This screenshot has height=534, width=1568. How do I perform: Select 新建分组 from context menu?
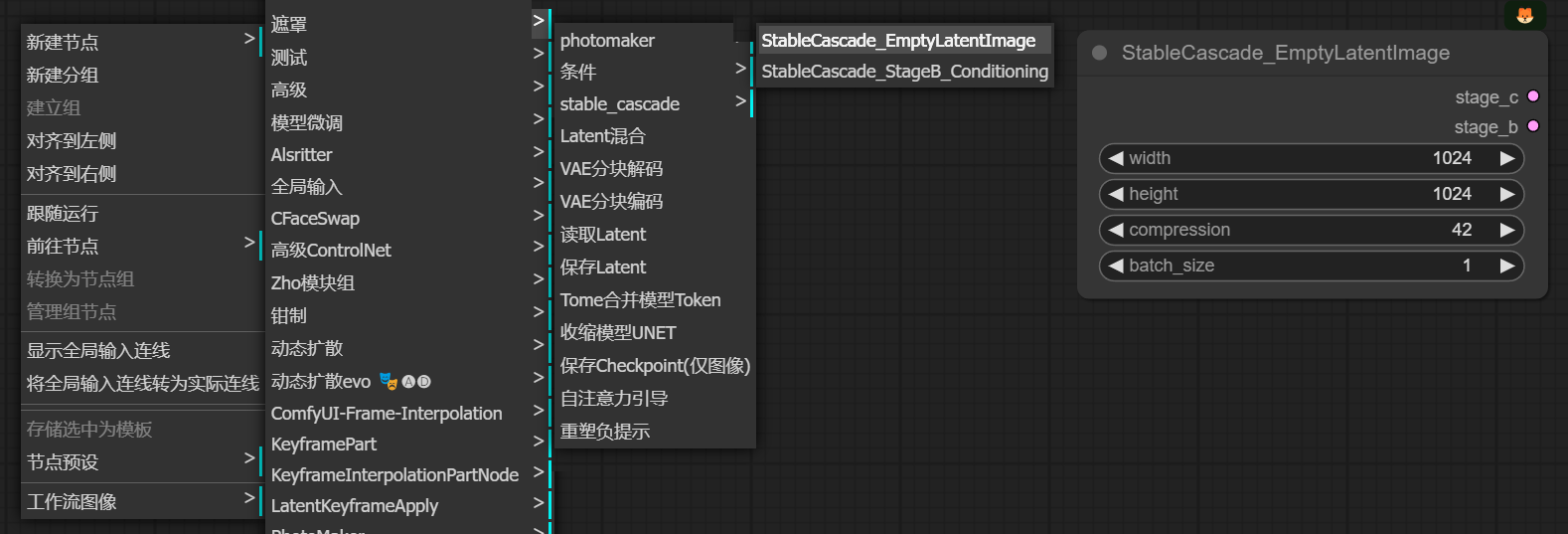(141, 75)
